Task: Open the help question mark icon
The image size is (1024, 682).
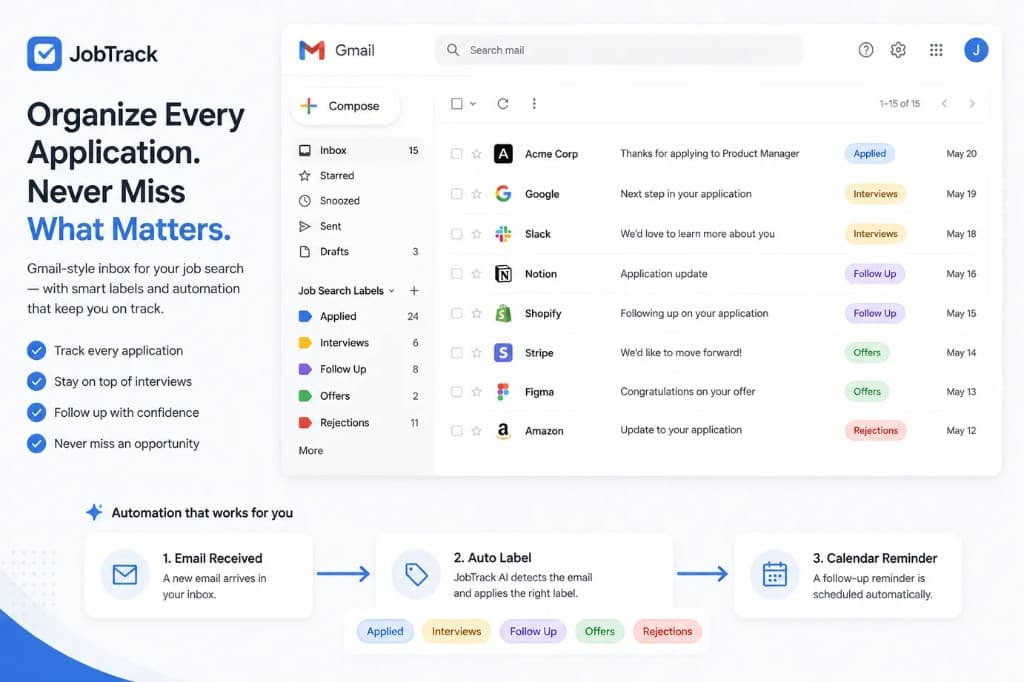Action: point(866,50)
